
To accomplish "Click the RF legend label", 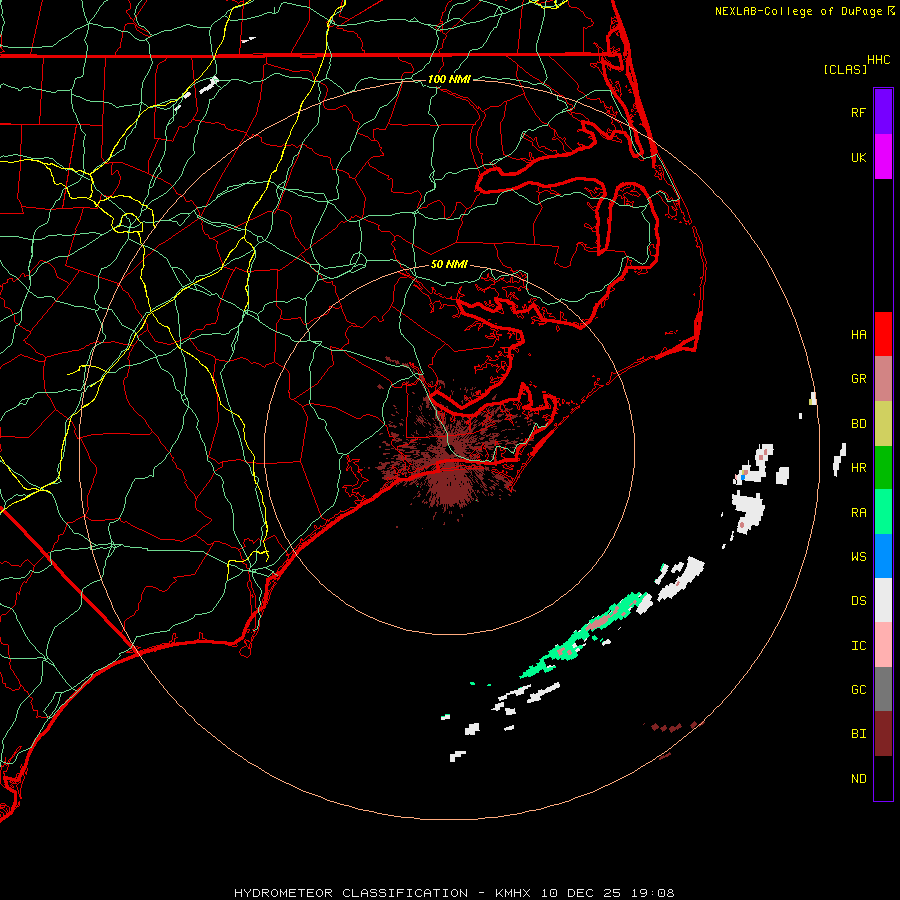I will (x=858, y=112).
